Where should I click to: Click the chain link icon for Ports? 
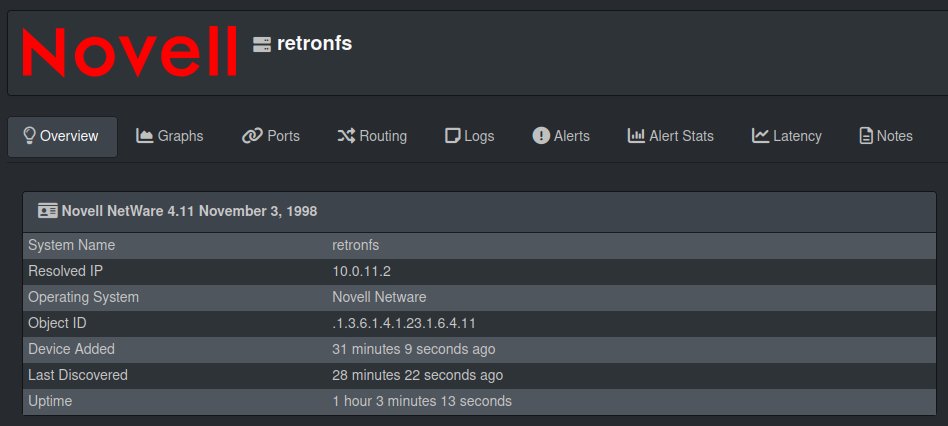[252, 136]
